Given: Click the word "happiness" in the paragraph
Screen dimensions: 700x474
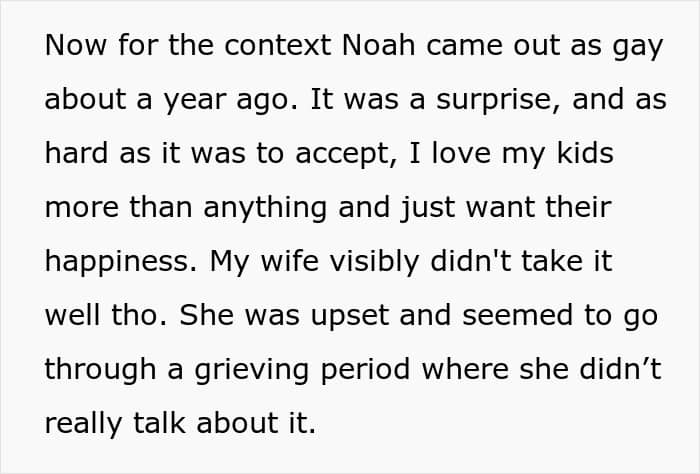Looking at the screenshot, I should [115, 262].
